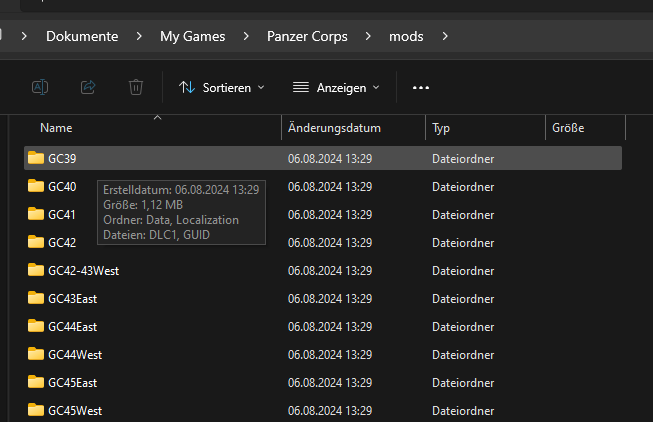The image size is (653, 422).
Task: Open the Sortieren dropdown
Action: coord(222,87)
